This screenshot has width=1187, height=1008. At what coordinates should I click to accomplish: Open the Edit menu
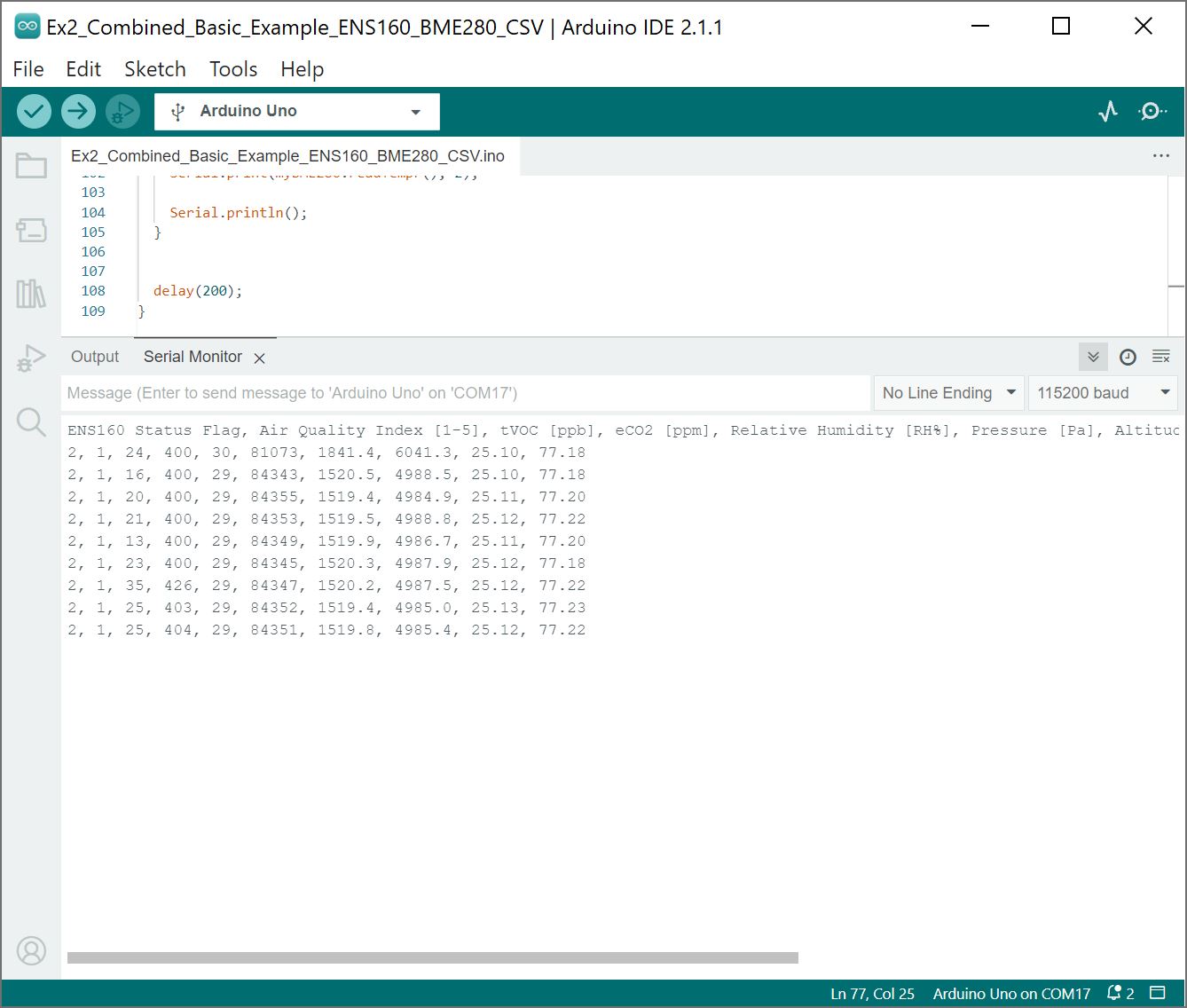(x=83, y=69)
